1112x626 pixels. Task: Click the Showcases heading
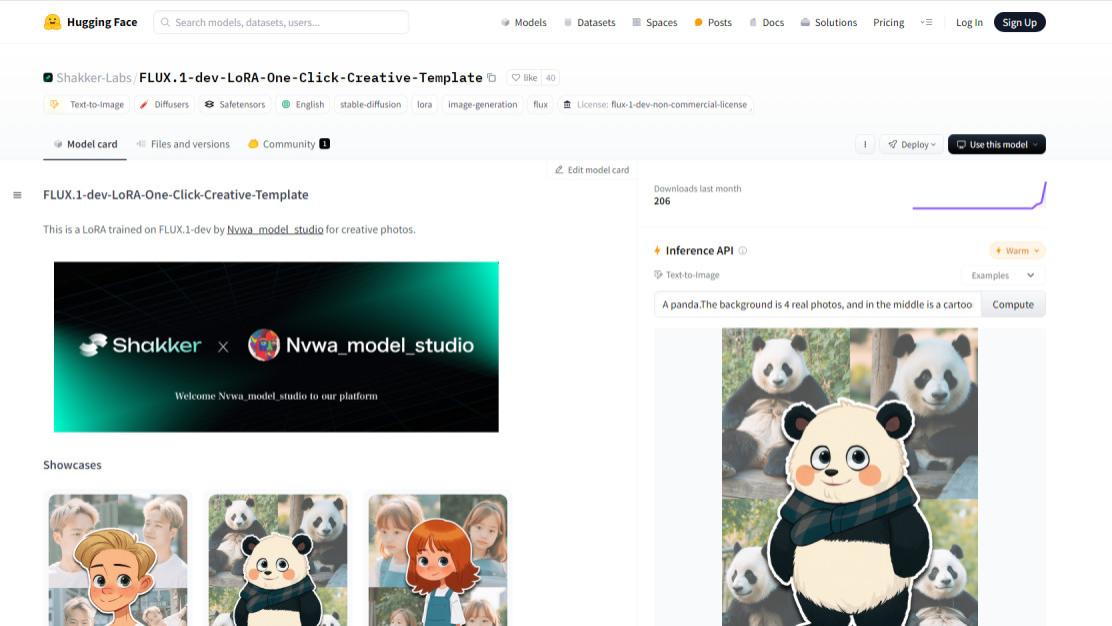(72, 464)
